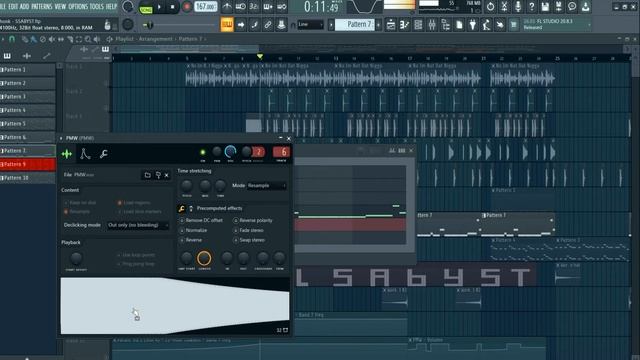
Task: Click the red mixer track number 6
Action: pos(281,152)
